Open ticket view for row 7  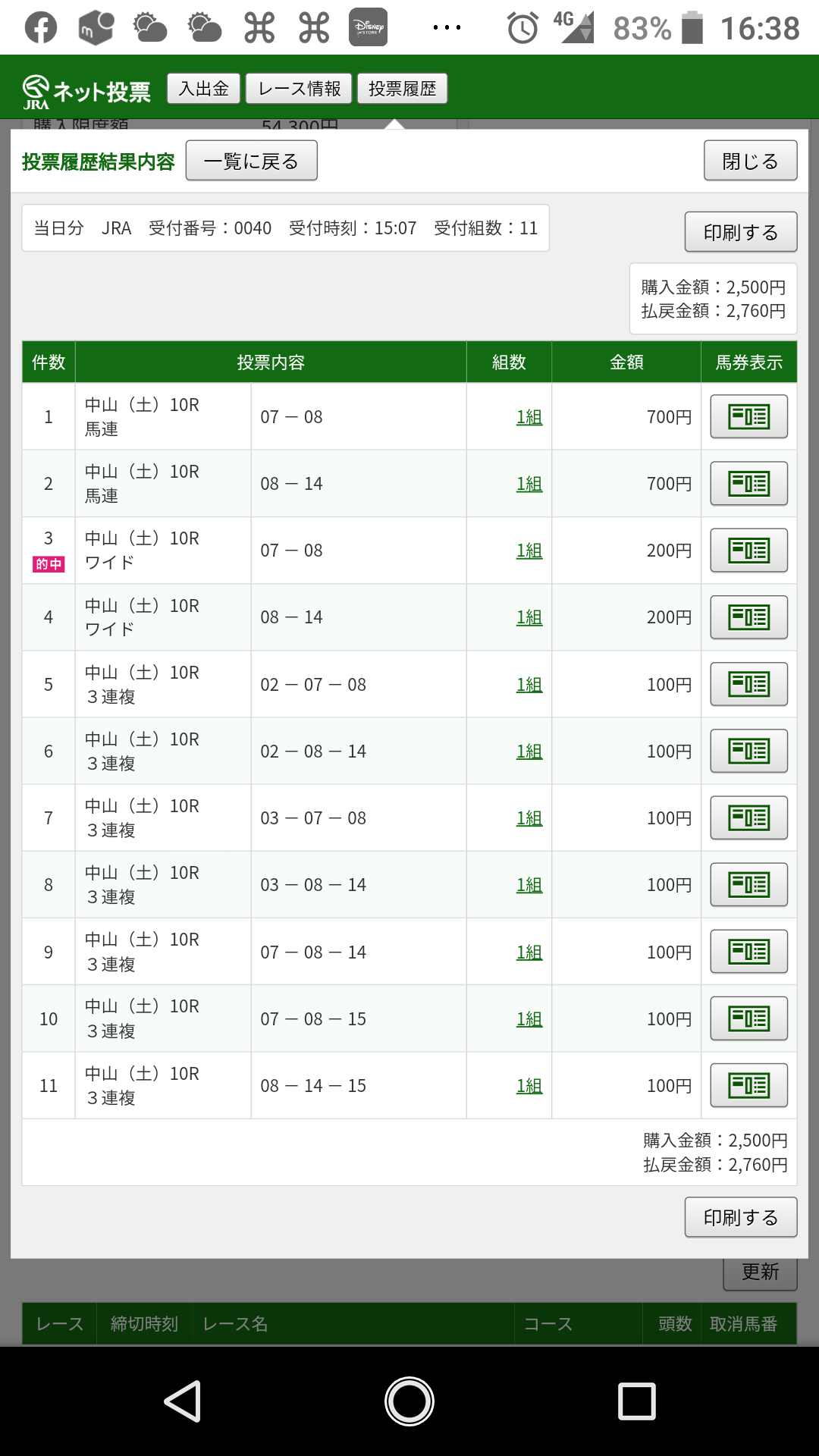(748, 817)
